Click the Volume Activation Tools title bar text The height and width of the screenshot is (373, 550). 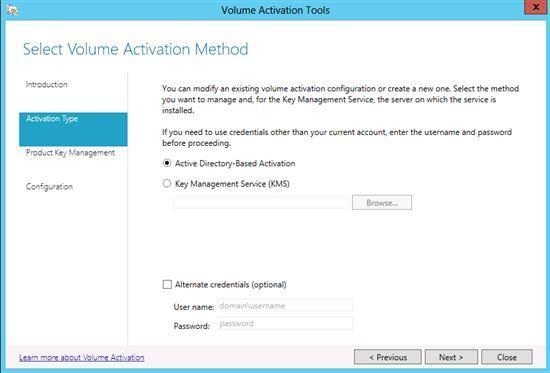tap(275, 10)
